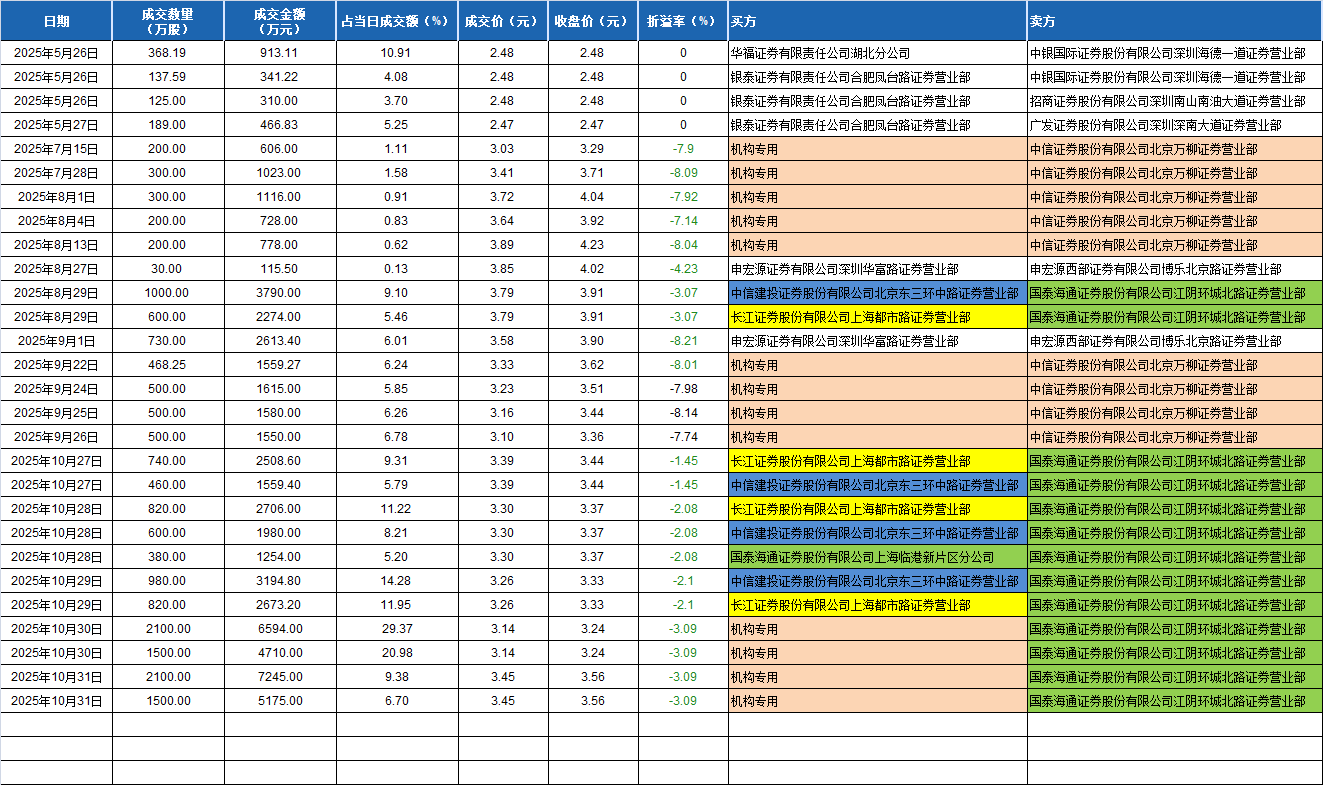Click the amount cell 1023.00
The width and height of the screenshot is (1323, 785).
[x=280, y=173]
